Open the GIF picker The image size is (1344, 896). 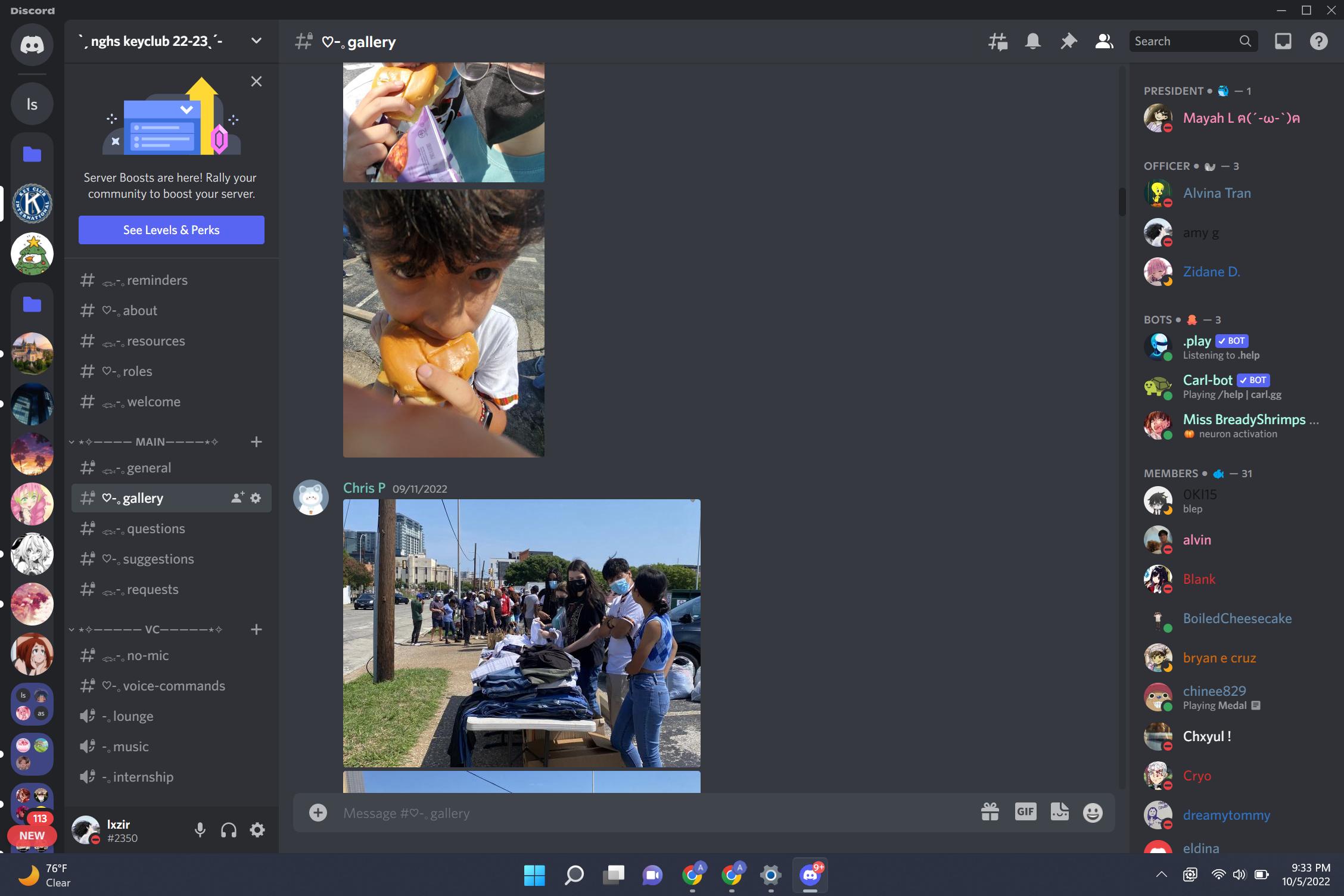[1025, 812]
